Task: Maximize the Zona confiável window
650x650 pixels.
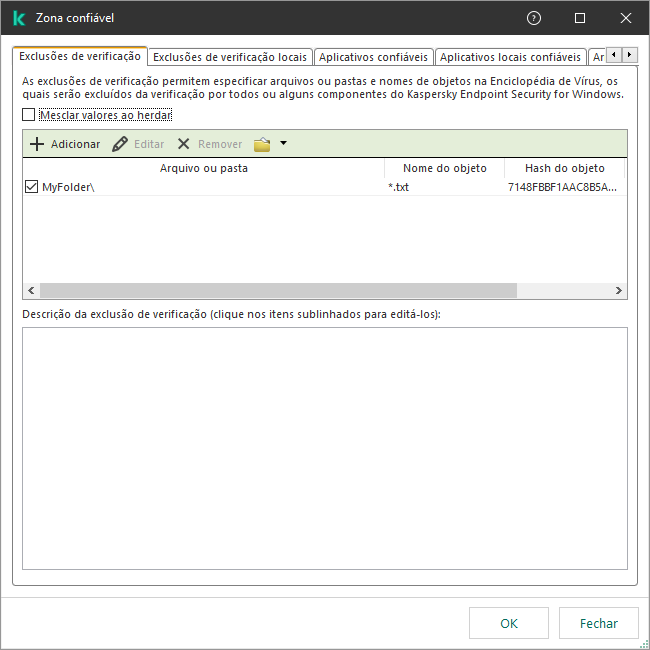Action: [x=580, y=18]
